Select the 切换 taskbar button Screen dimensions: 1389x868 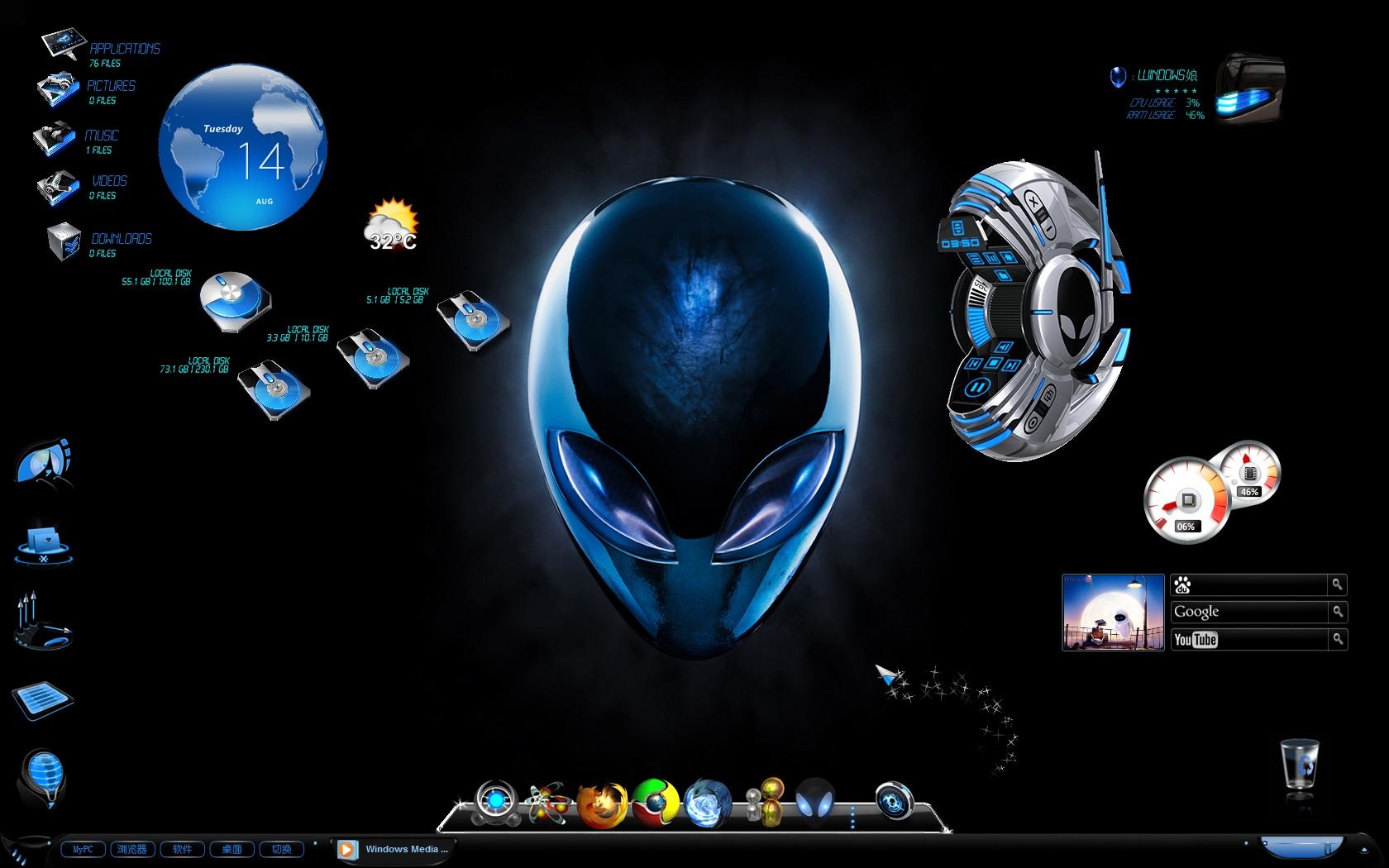(x=281, y=849)
